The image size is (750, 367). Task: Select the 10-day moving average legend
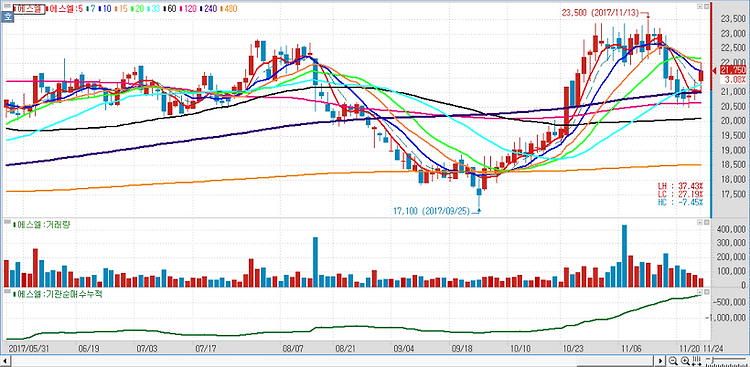pyautogui.click(x=105, y=9)
